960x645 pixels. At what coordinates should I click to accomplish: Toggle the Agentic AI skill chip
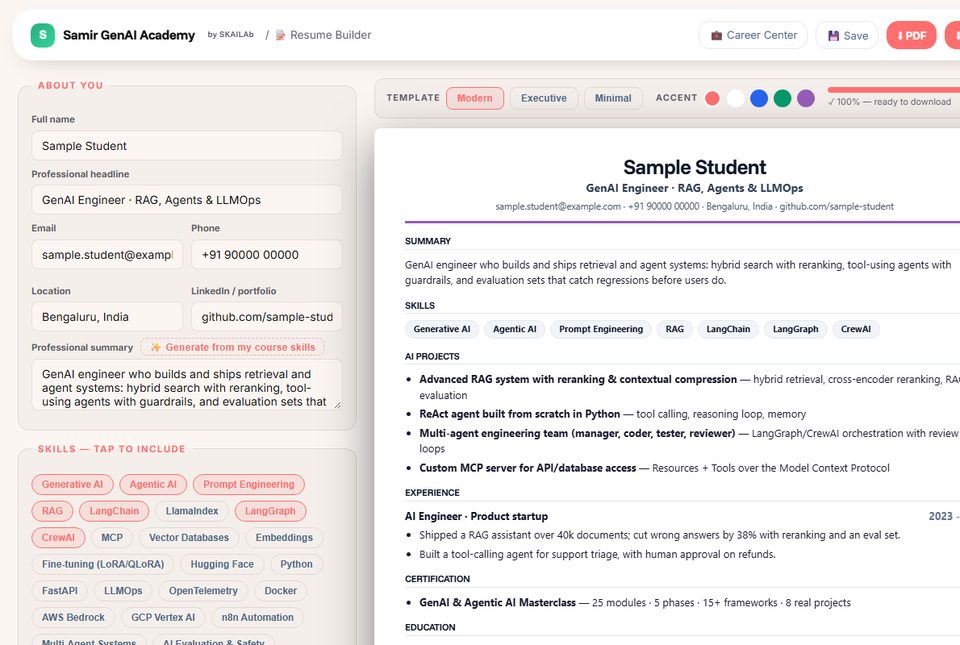click(153, 484)
